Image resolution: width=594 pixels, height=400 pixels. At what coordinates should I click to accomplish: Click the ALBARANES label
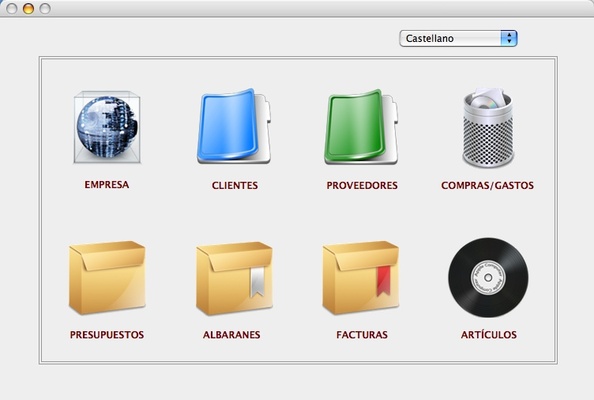pos(231,334)
